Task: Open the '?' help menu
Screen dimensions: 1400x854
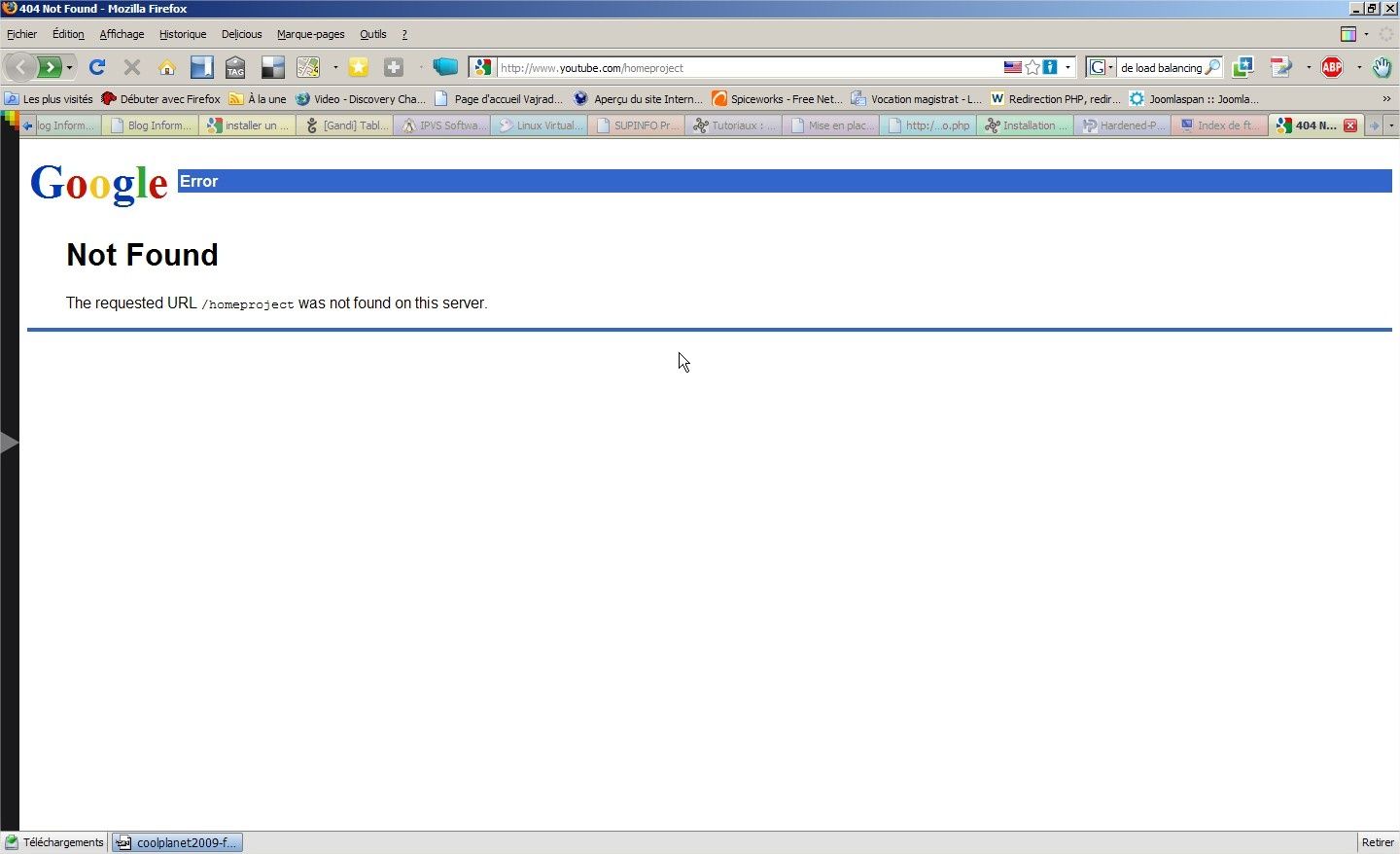Action: pos(404,34)
